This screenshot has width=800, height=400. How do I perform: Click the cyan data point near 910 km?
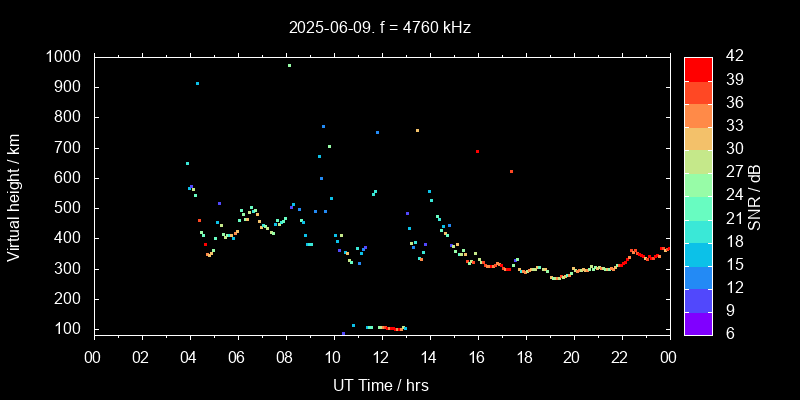(197, 84)
